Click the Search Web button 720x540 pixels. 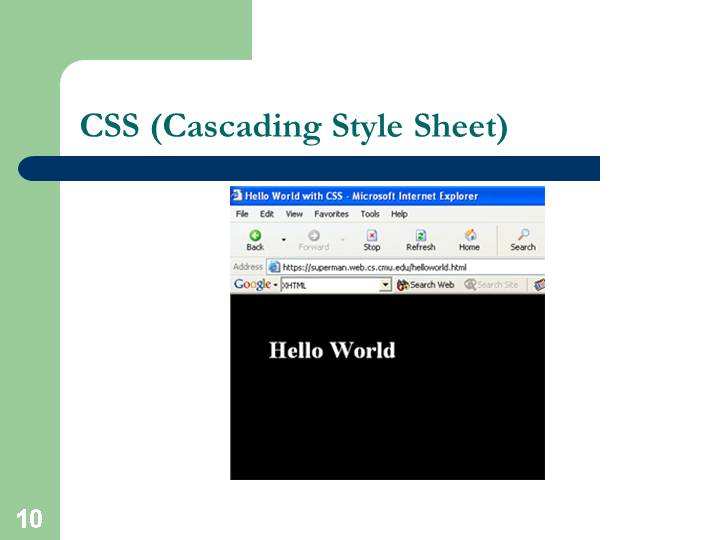coord(426,285)
